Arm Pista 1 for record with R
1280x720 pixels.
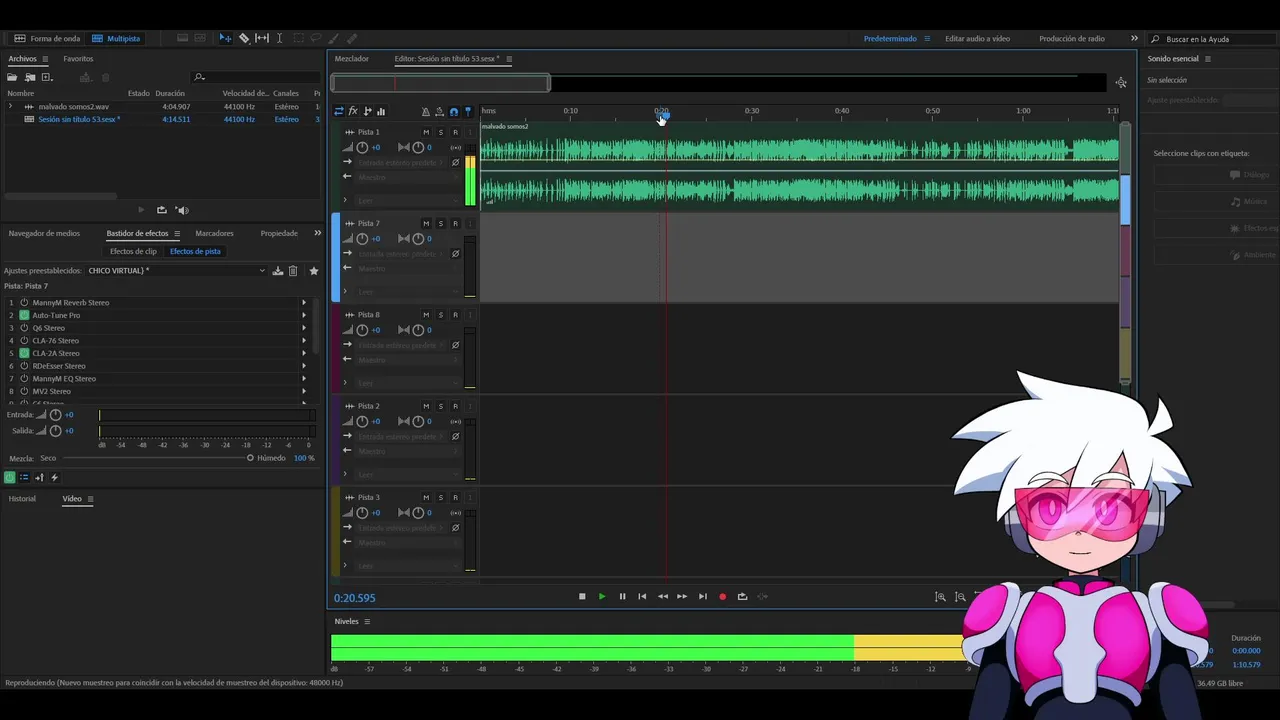click(x=455, y=132)
